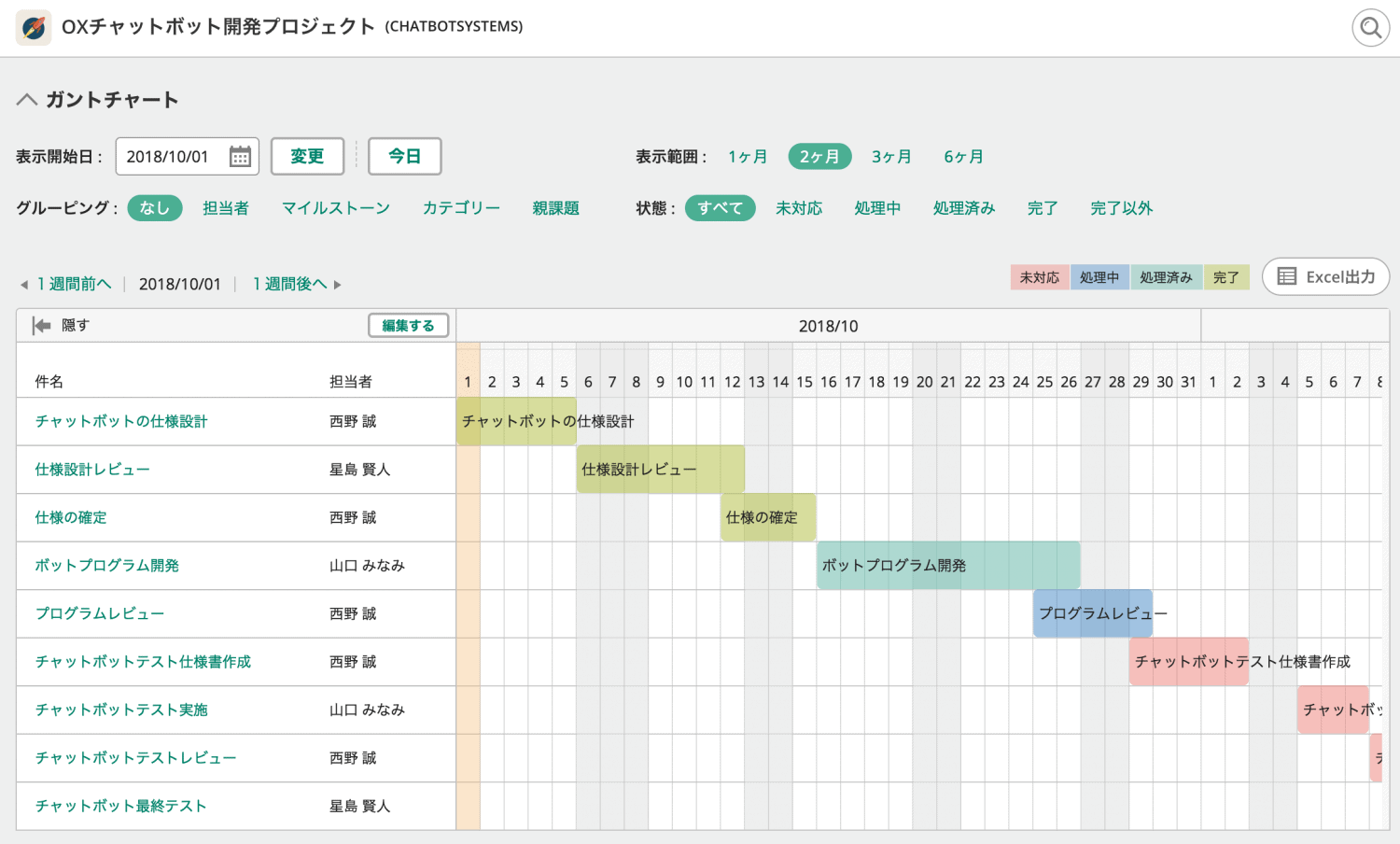Open the calendar date picker icon
The width and height of the screenshot is (1400, 844).
[x=240, y=157]
